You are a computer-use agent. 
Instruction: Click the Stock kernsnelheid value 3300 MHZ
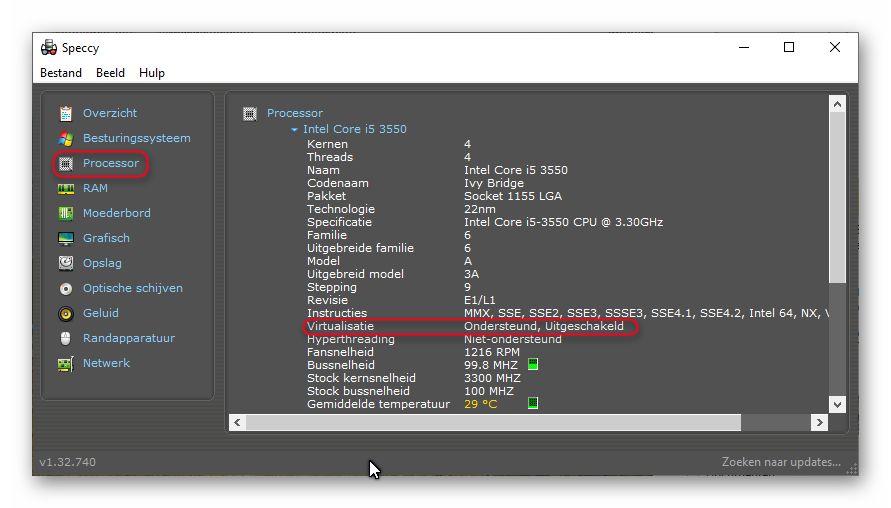492,378
